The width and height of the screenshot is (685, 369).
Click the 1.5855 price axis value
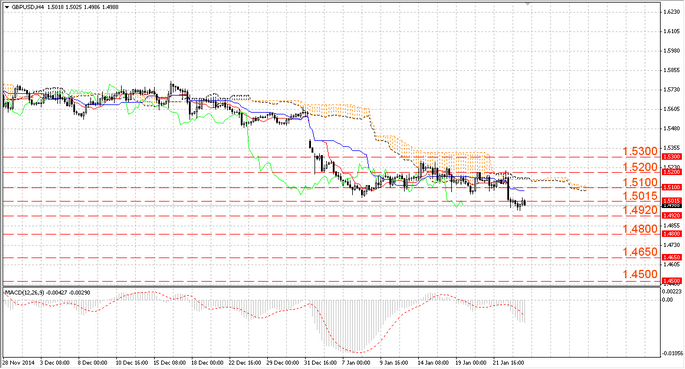click(672, 70)
